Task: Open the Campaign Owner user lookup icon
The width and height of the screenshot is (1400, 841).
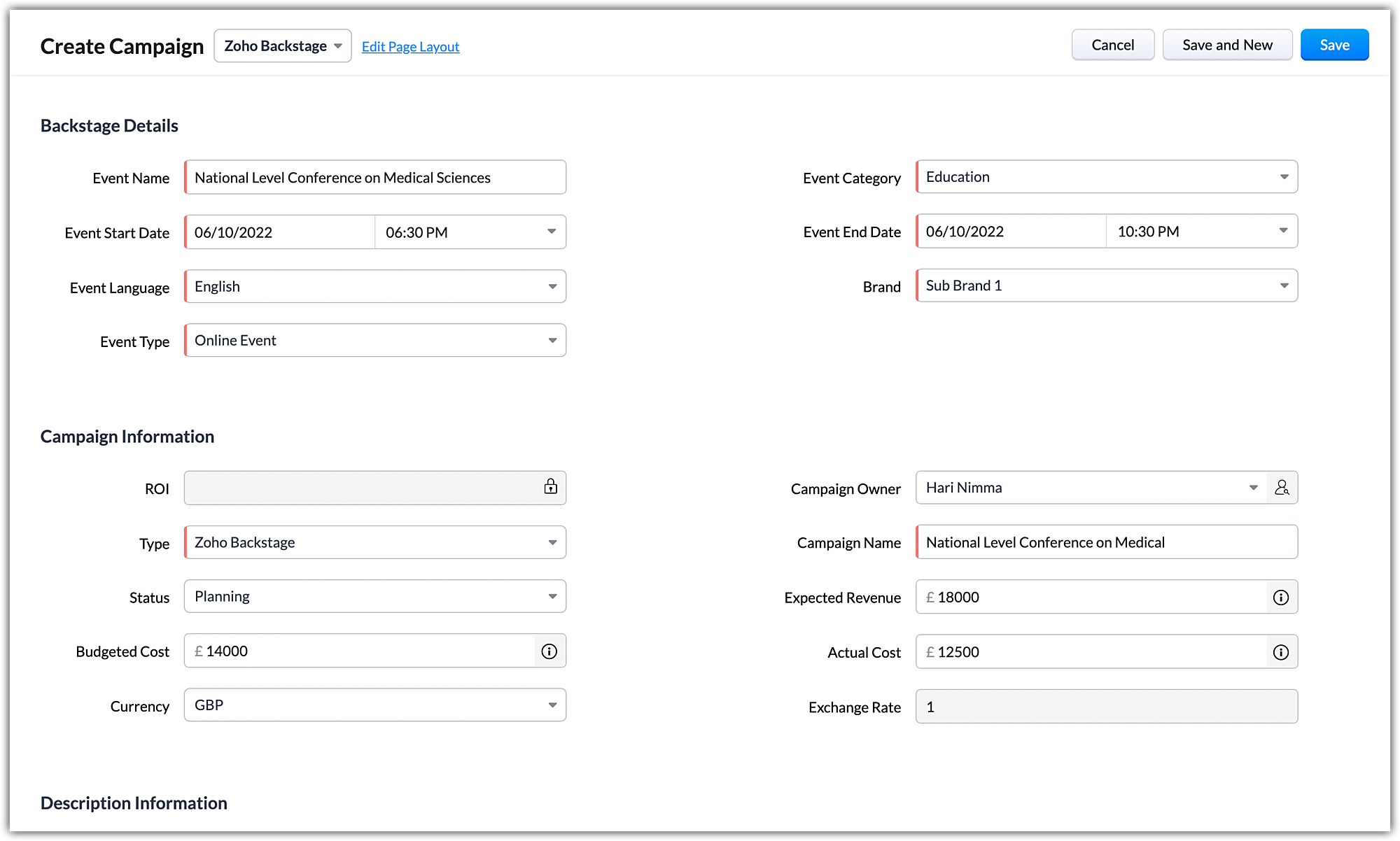Action: click(1282, 488)
